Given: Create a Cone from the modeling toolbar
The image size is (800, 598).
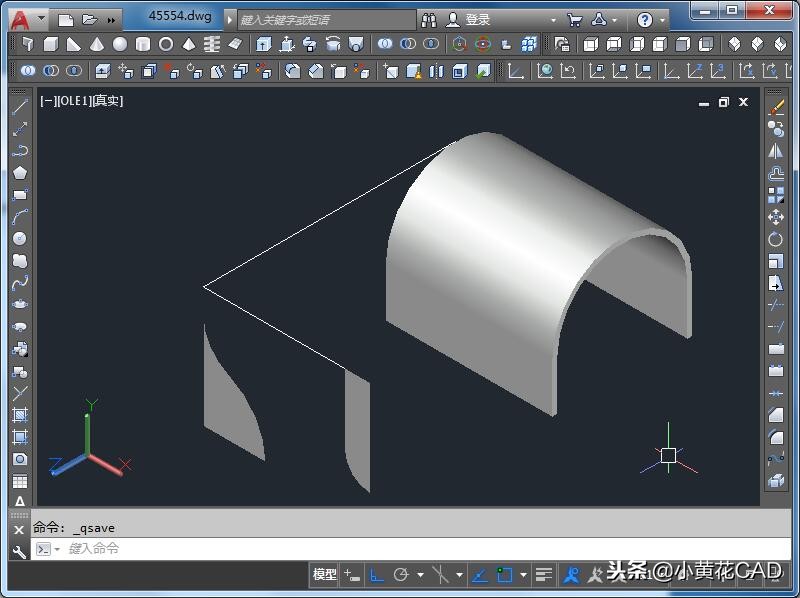Looking at the screenshot, I should [x=97, y=45].
